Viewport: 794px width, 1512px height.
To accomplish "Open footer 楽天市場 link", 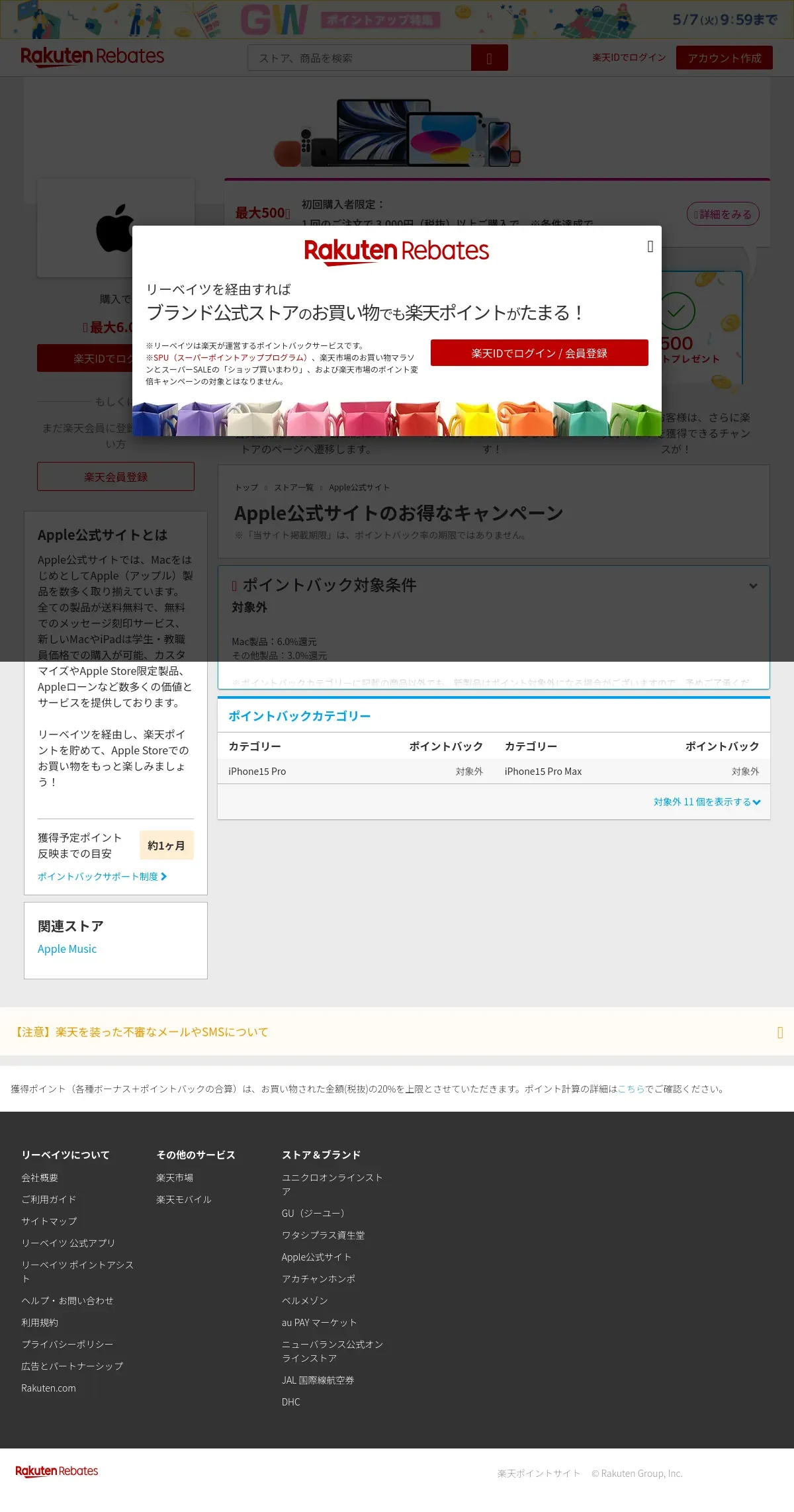I will (175, 1178).
